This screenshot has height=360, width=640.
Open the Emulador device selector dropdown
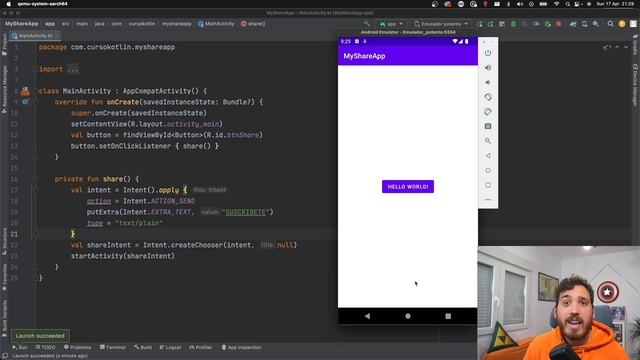(441, 24)
